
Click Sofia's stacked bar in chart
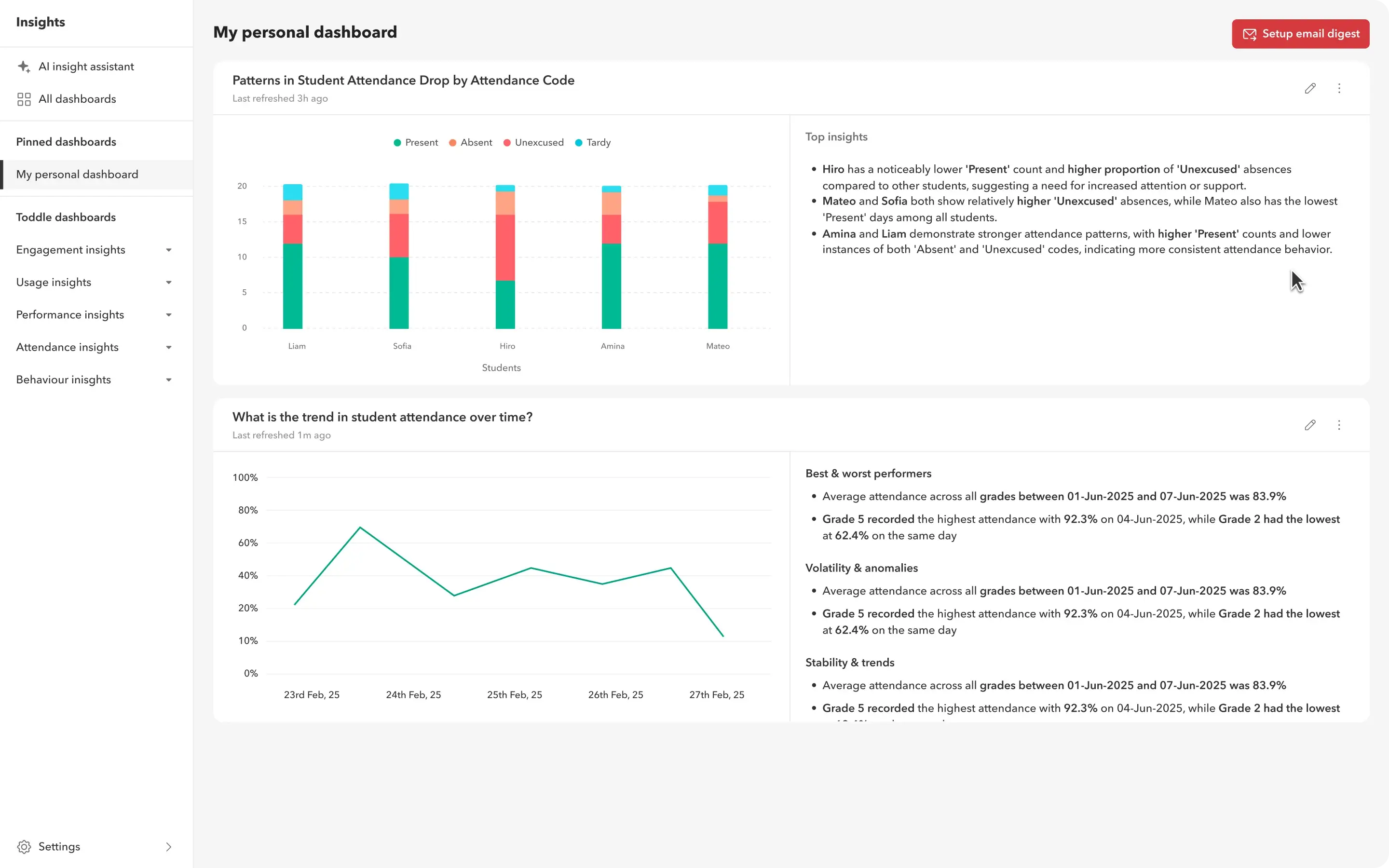399,256
